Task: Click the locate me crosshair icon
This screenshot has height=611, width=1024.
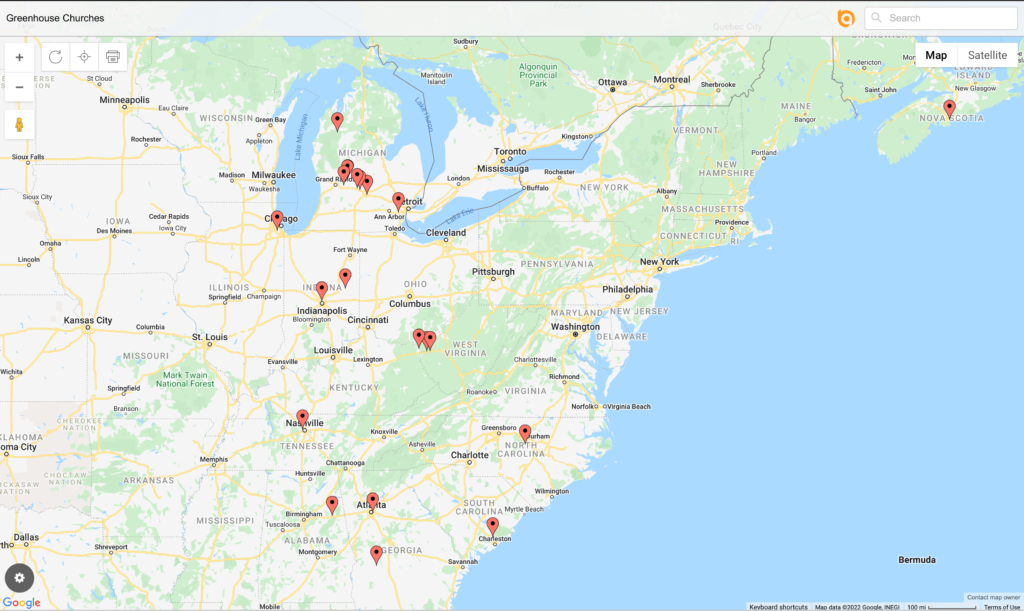Action: pyautogui.click(x=84, y=57)
